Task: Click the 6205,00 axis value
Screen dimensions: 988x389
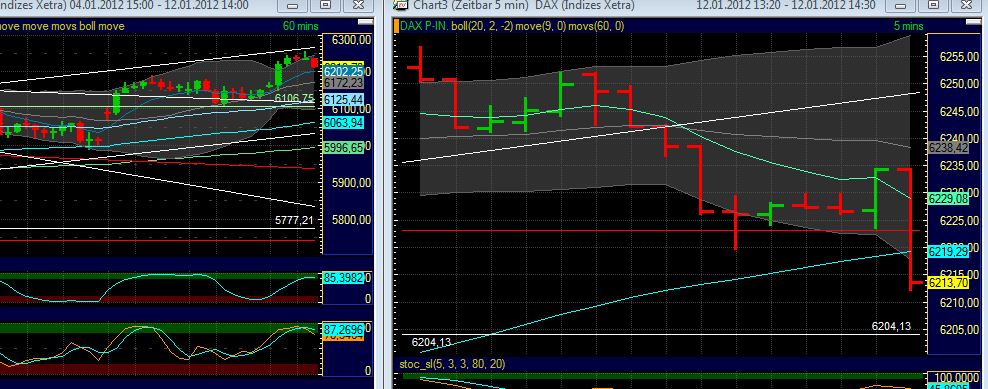Action: coord(960,330)
